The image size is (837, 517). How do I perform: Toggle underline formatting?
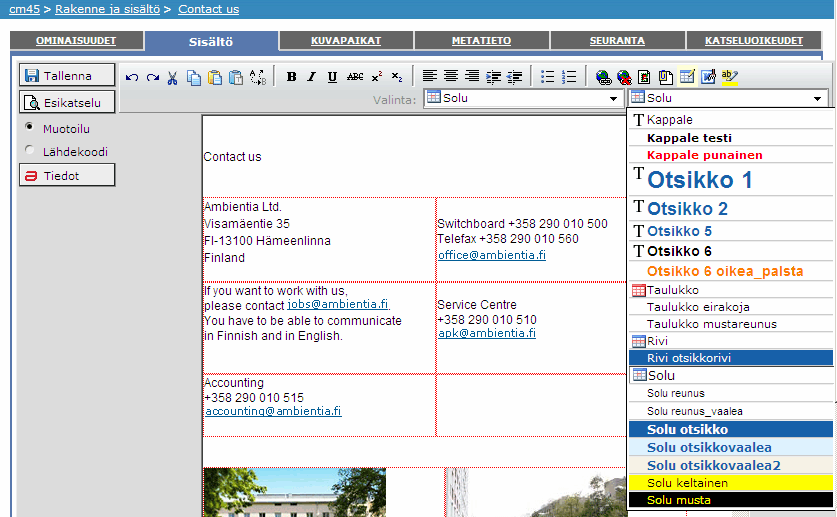(x=332, y=77)
